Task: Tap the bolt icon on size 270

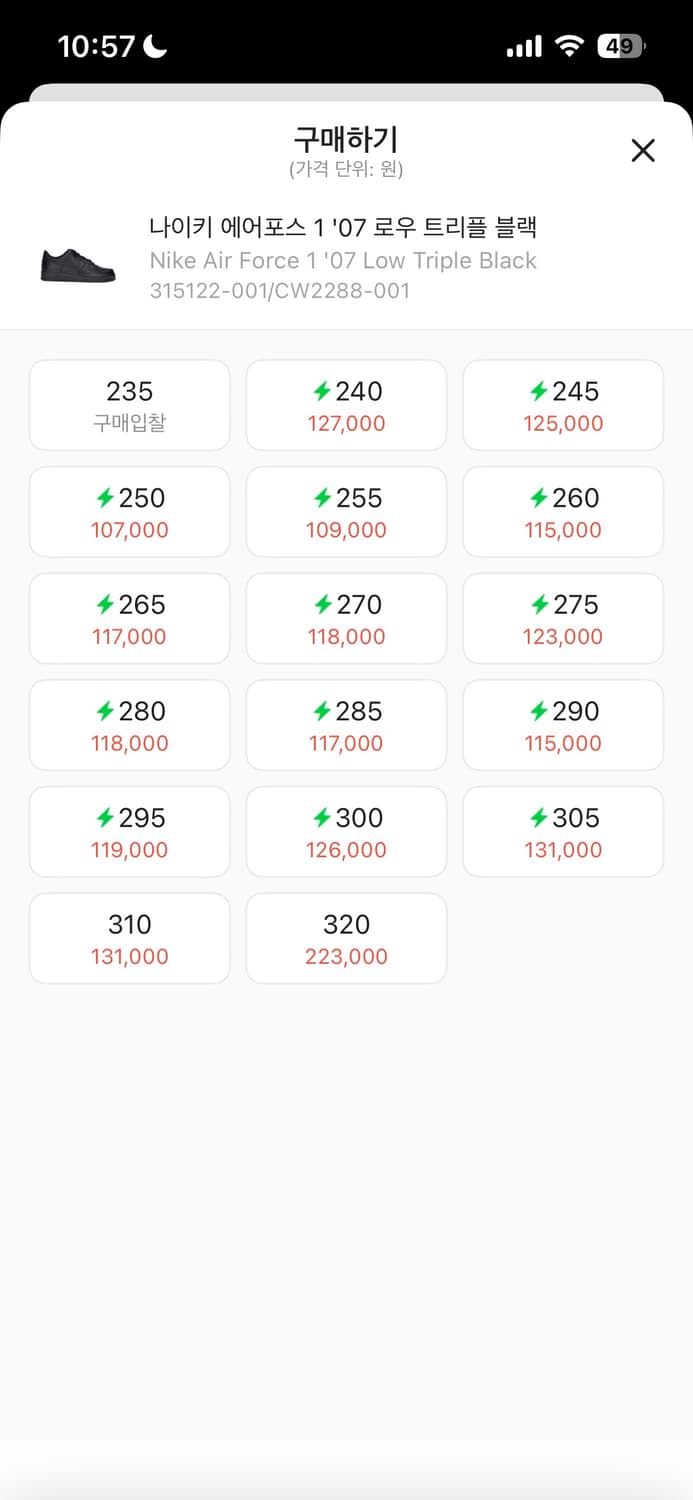Action: pyautogui.click(x=322, y=605)
